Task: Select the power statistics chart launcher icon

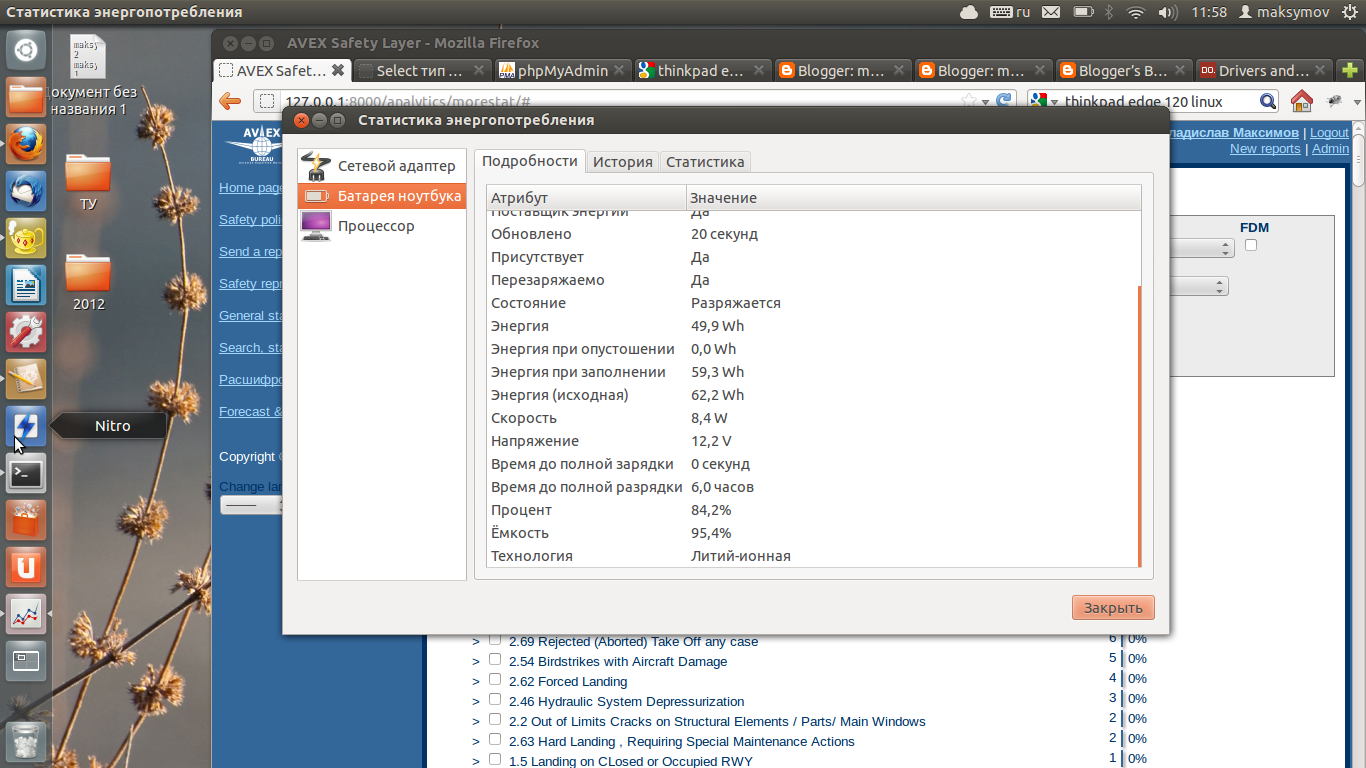Action: click(26, 614)
